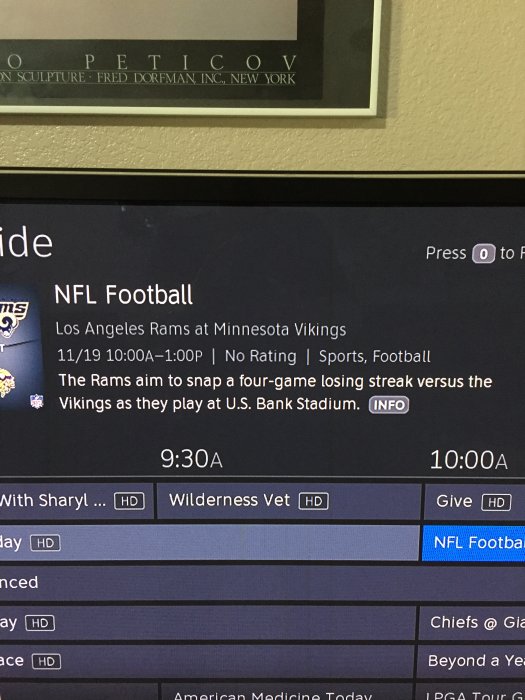Screen dimensions: 525x700
Task: Select the row with text ending 'nced'
Action: tap(262, 583)
